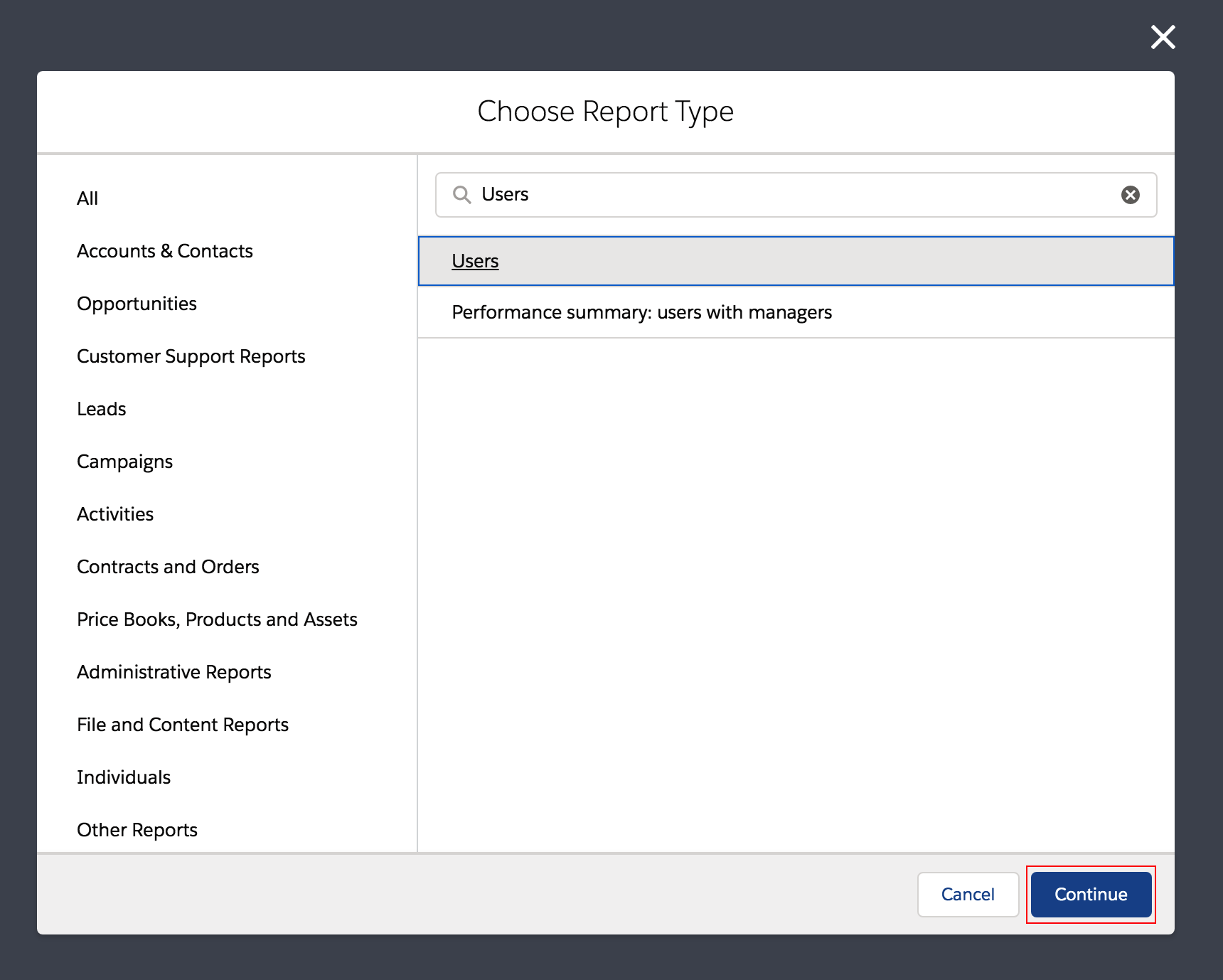The width and height of the screenshot is (1223, 980).
Task: Open Customer Support Reports category
Action: click(191, 356)
